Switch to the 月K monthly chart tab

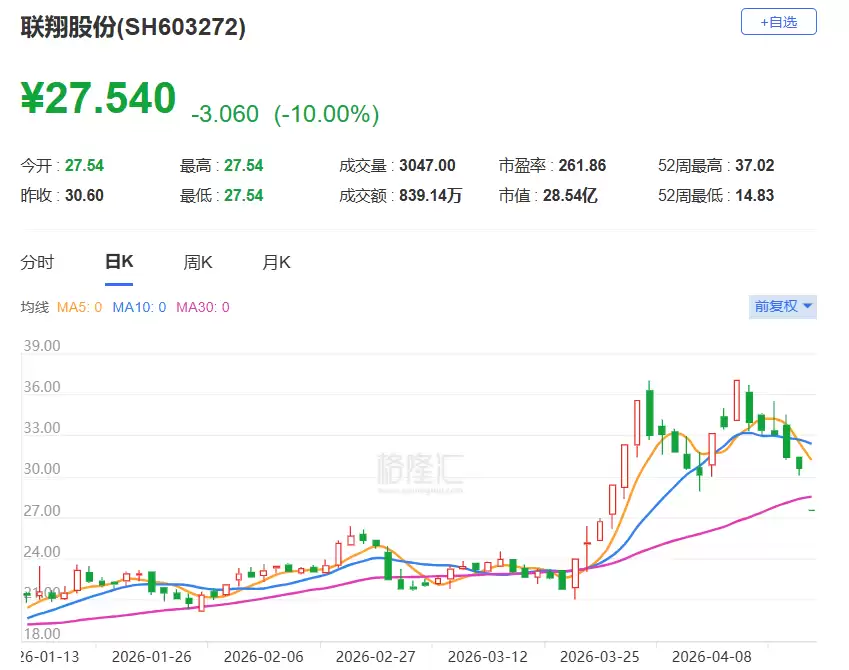[x=276, y=261]
